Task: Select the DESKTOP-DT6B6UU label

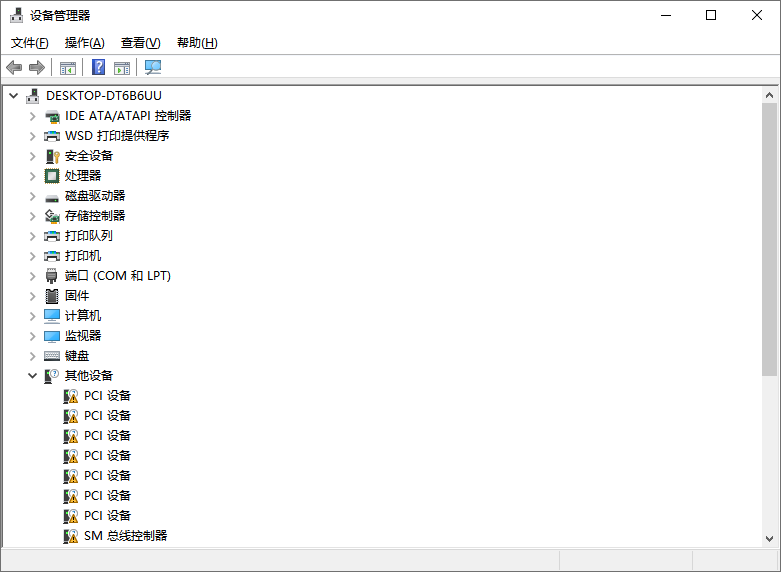Action: pyautogui.click(x=104, y=96)
